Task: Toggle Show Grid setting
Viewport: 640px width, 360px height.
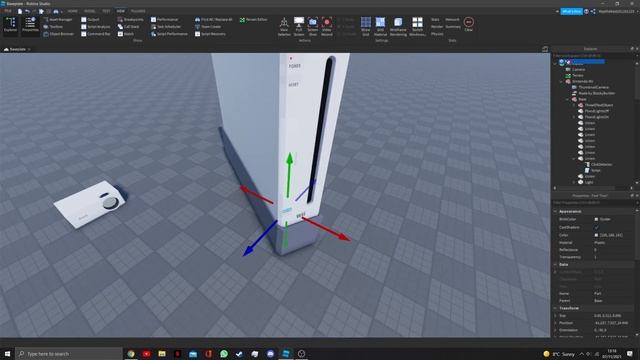Action: [x=366, y=27]
